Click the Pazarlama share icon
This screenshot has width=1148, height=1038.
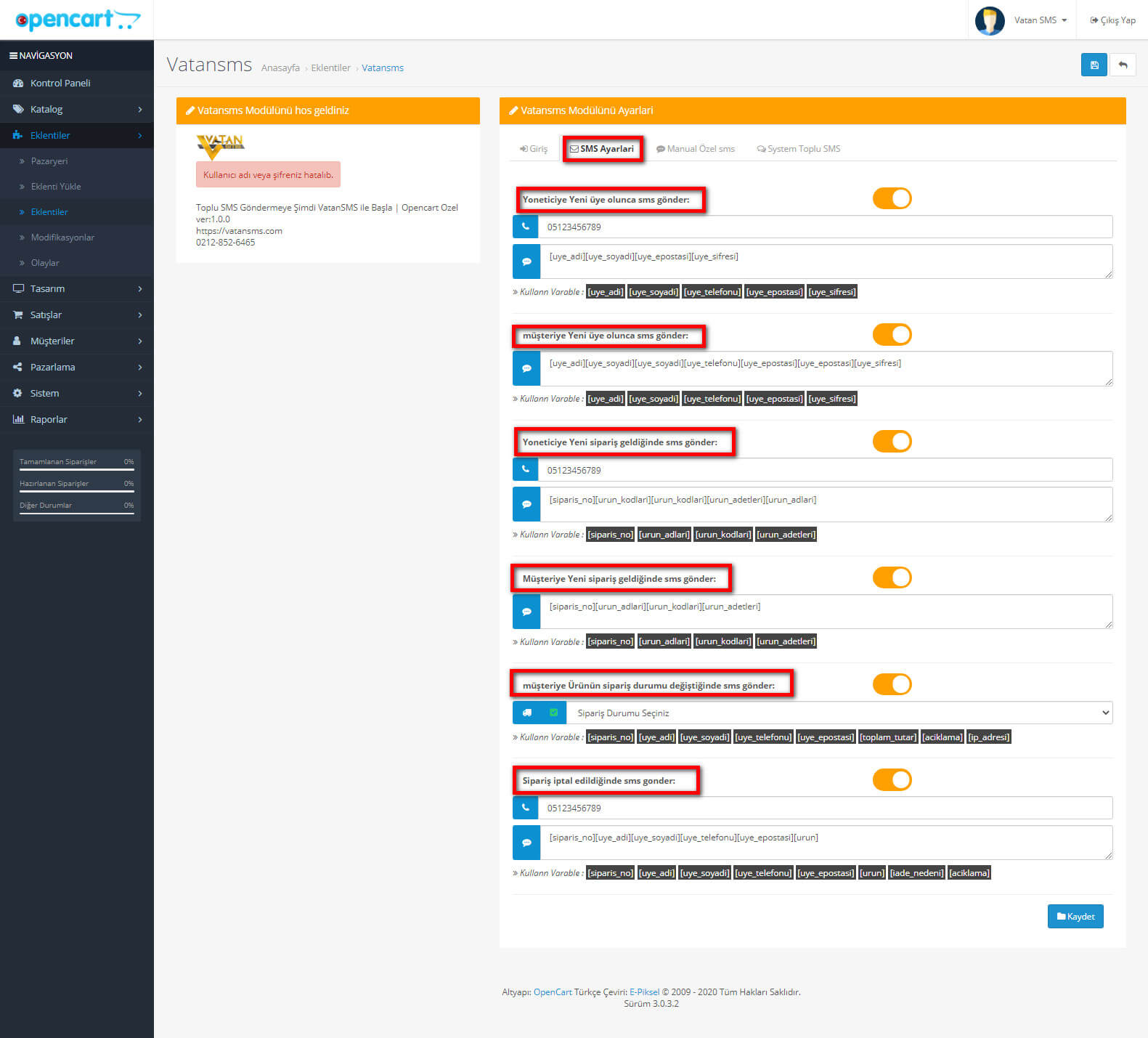17,367
